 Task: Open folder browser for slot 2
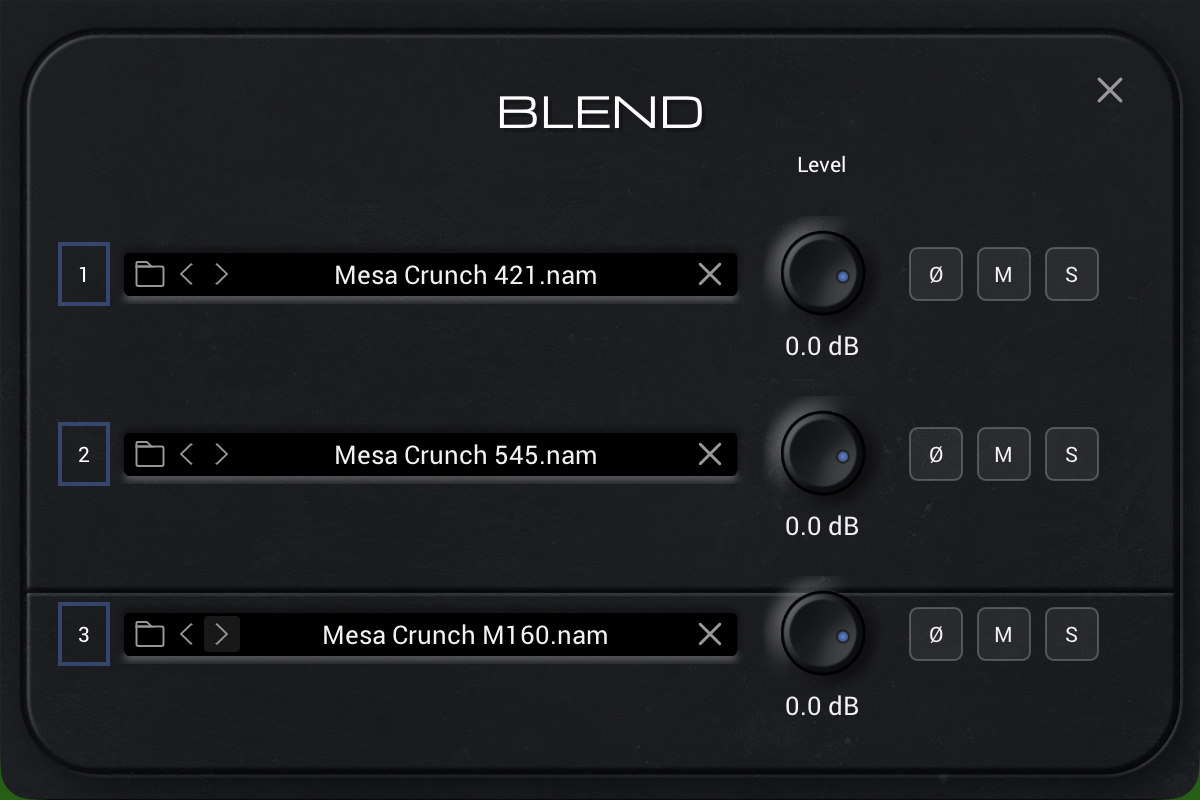(150, 454)
